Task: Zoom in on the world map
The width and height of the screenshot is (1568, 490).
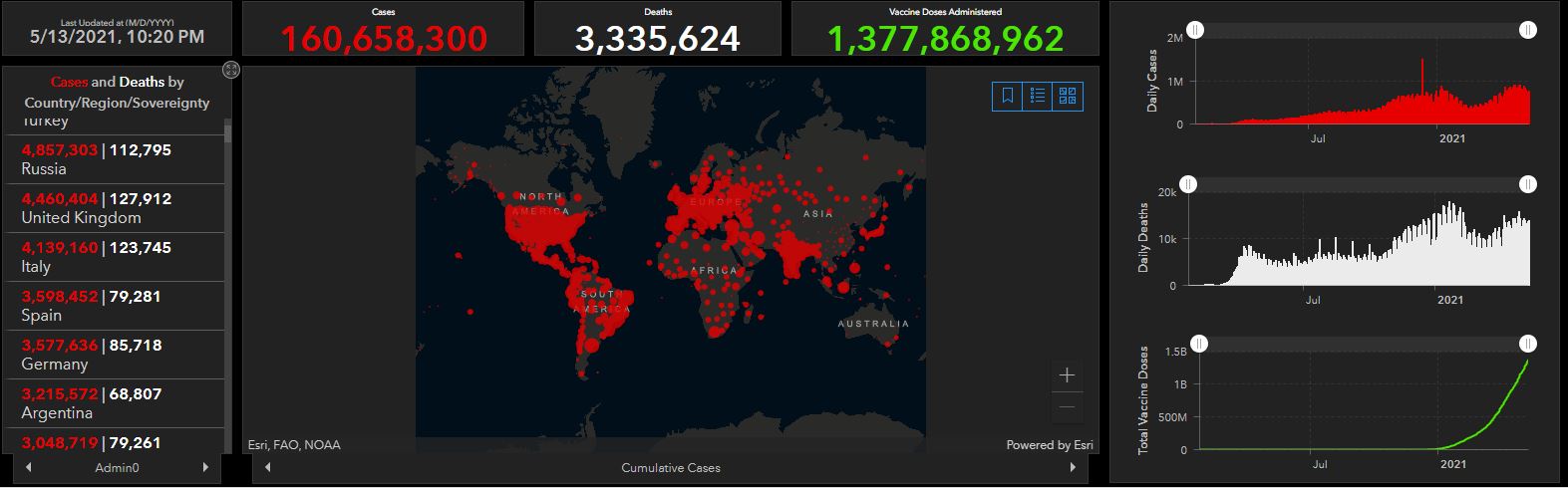Action: tap(1067, 375)
